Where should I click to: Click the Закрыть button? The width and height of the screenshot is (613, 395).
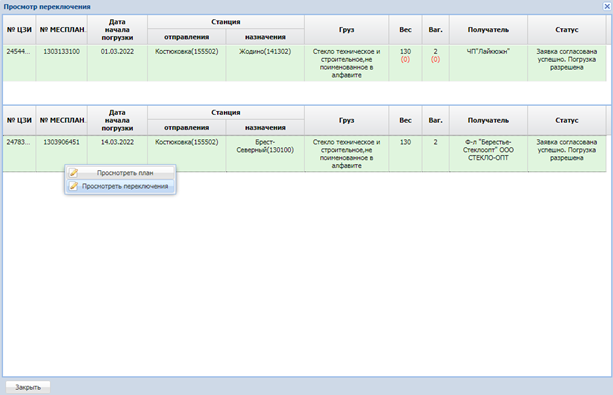pyautogui.click(x=28, y=387)
